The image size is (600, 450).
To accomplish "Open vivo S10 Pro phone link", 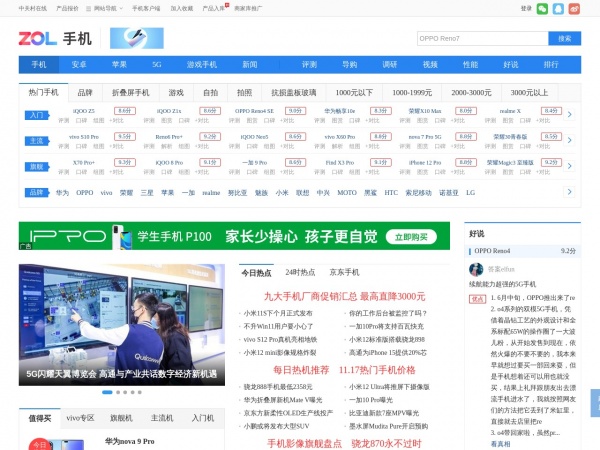I will click(x=83, y=137).
